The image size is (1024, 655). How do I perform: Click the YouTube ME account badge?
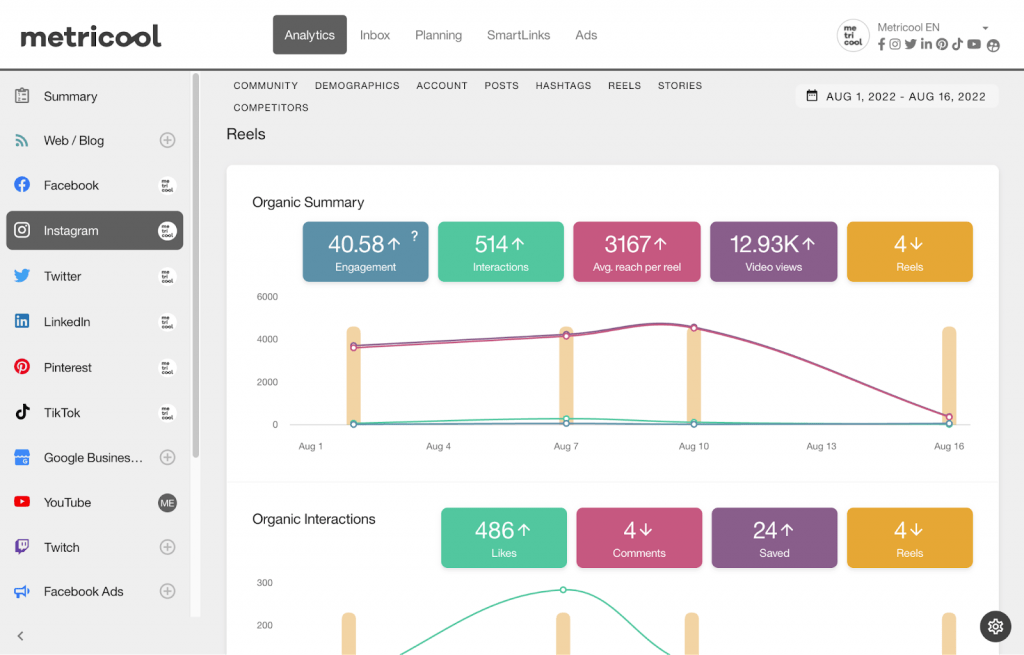[167, 503]
